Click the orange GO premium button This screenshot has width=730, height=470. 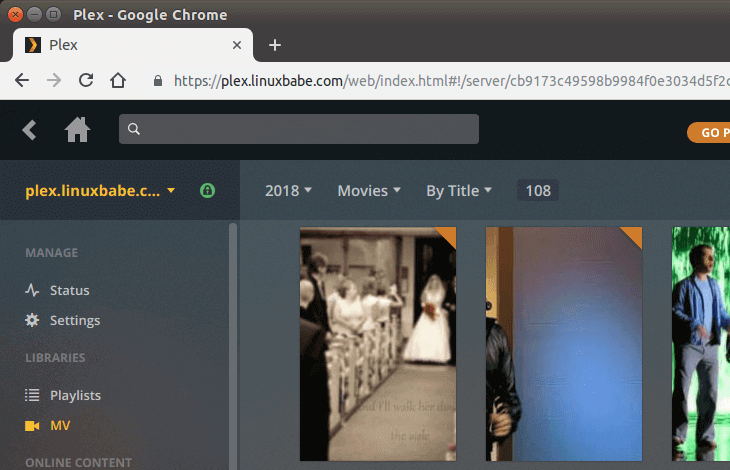click(x=708, y=132)
